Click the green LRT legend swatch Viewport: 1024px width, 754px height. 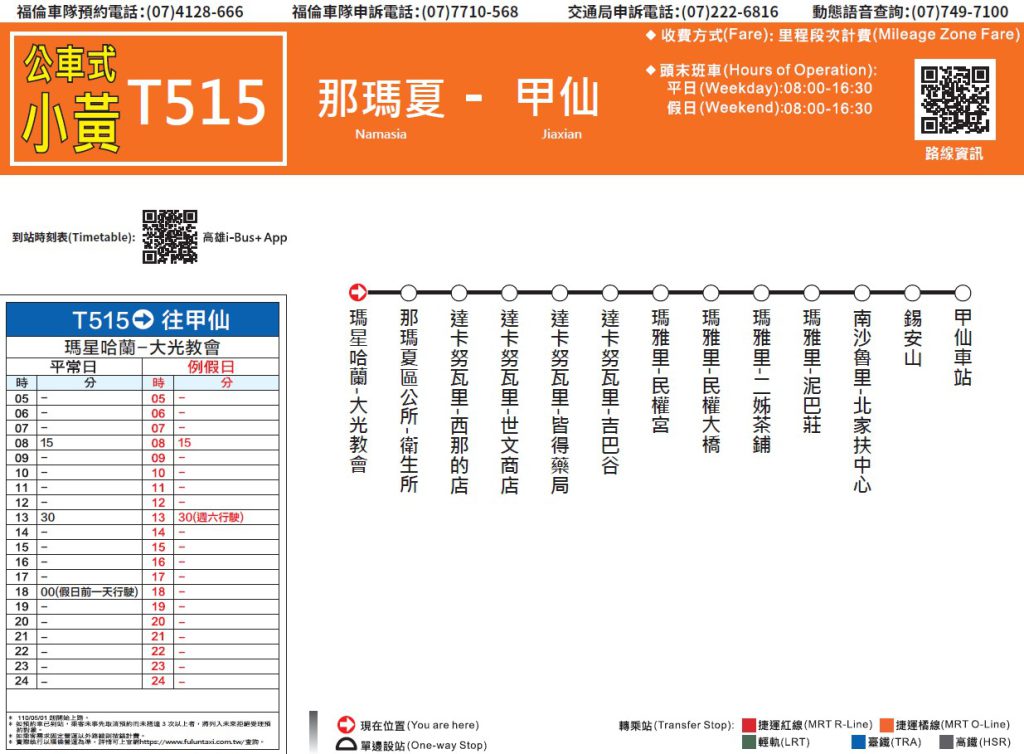(x=750, y=743)
